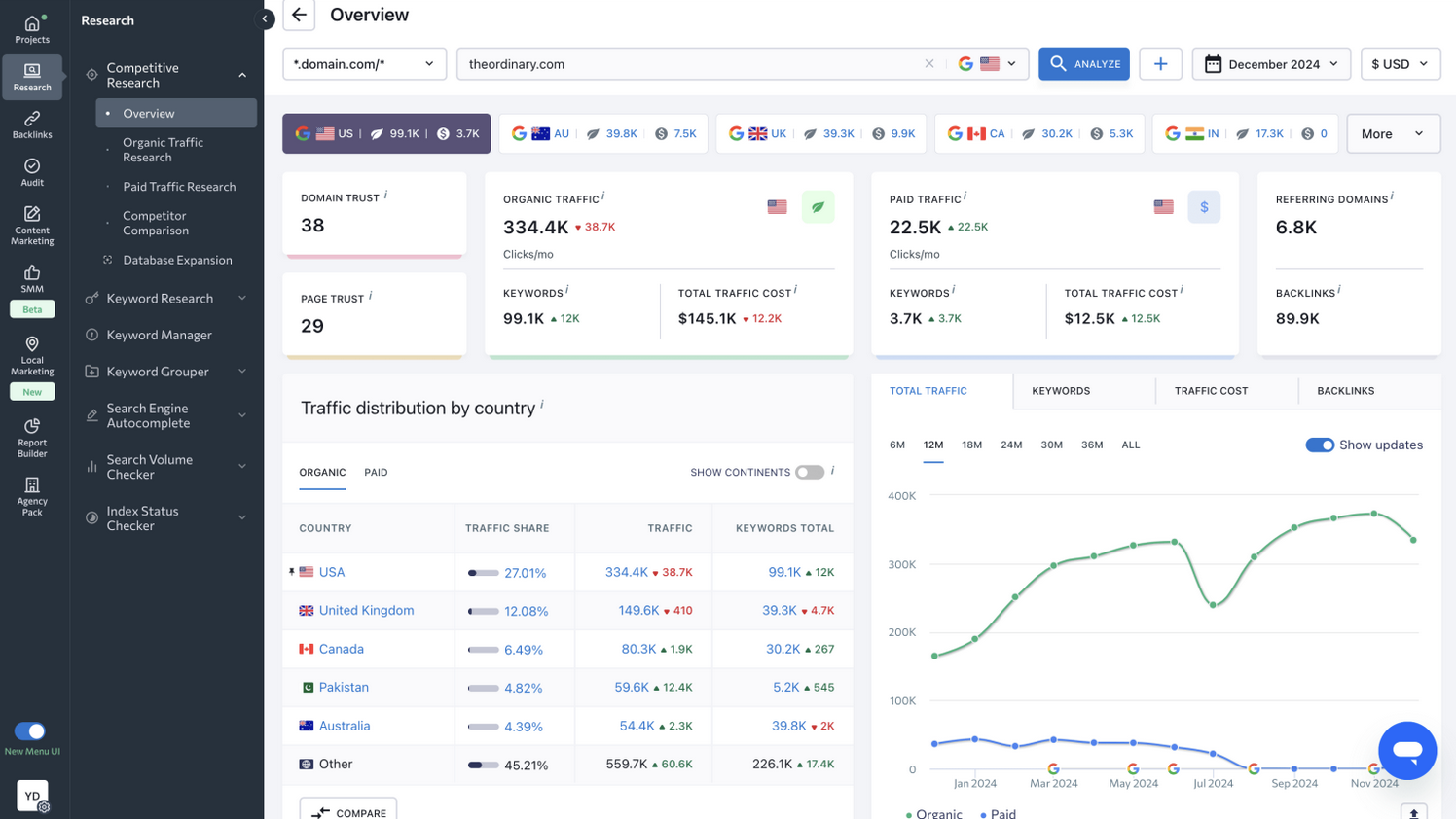Viewport: 1456px width, 819px height.
Task: Open the *.domain.com/* scope dropdown
Action: (364, 64)
